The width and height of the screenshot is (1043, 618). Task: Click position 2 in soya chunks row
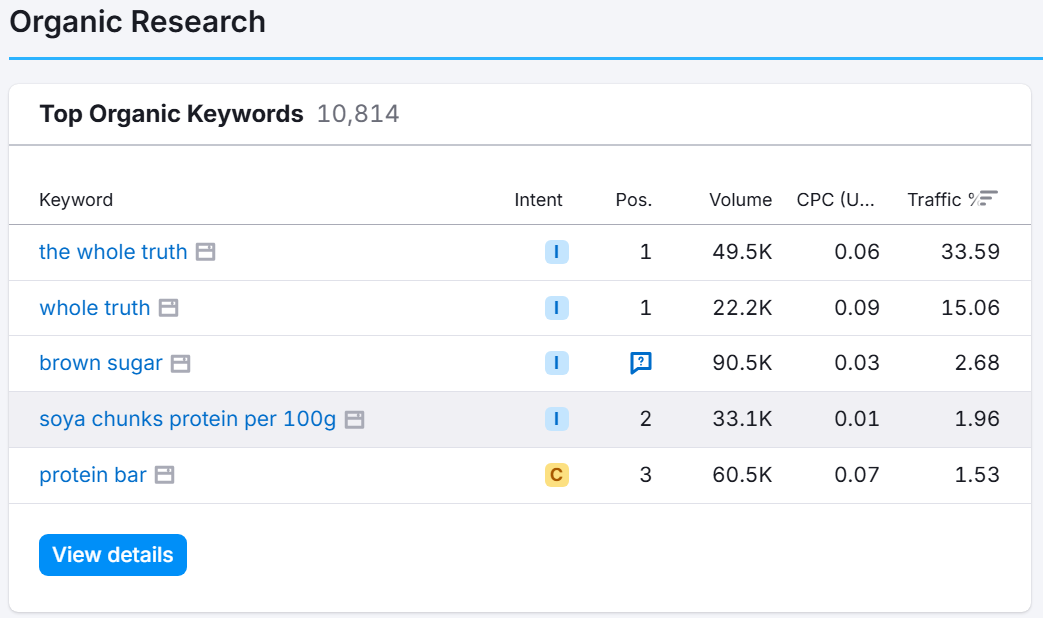[x=645, y=419]
